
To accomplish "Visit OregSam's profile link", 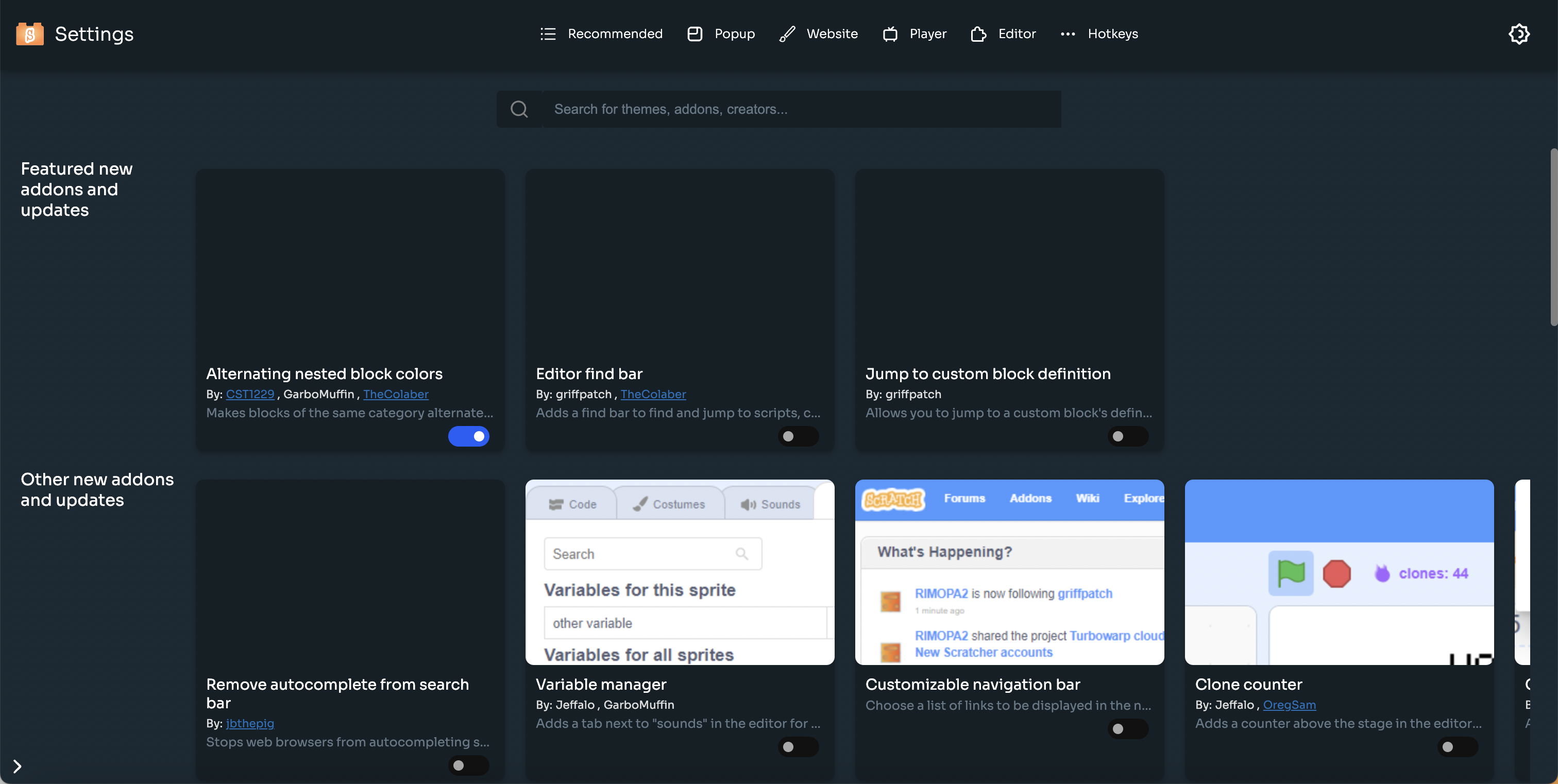I will coord(1290,705).
